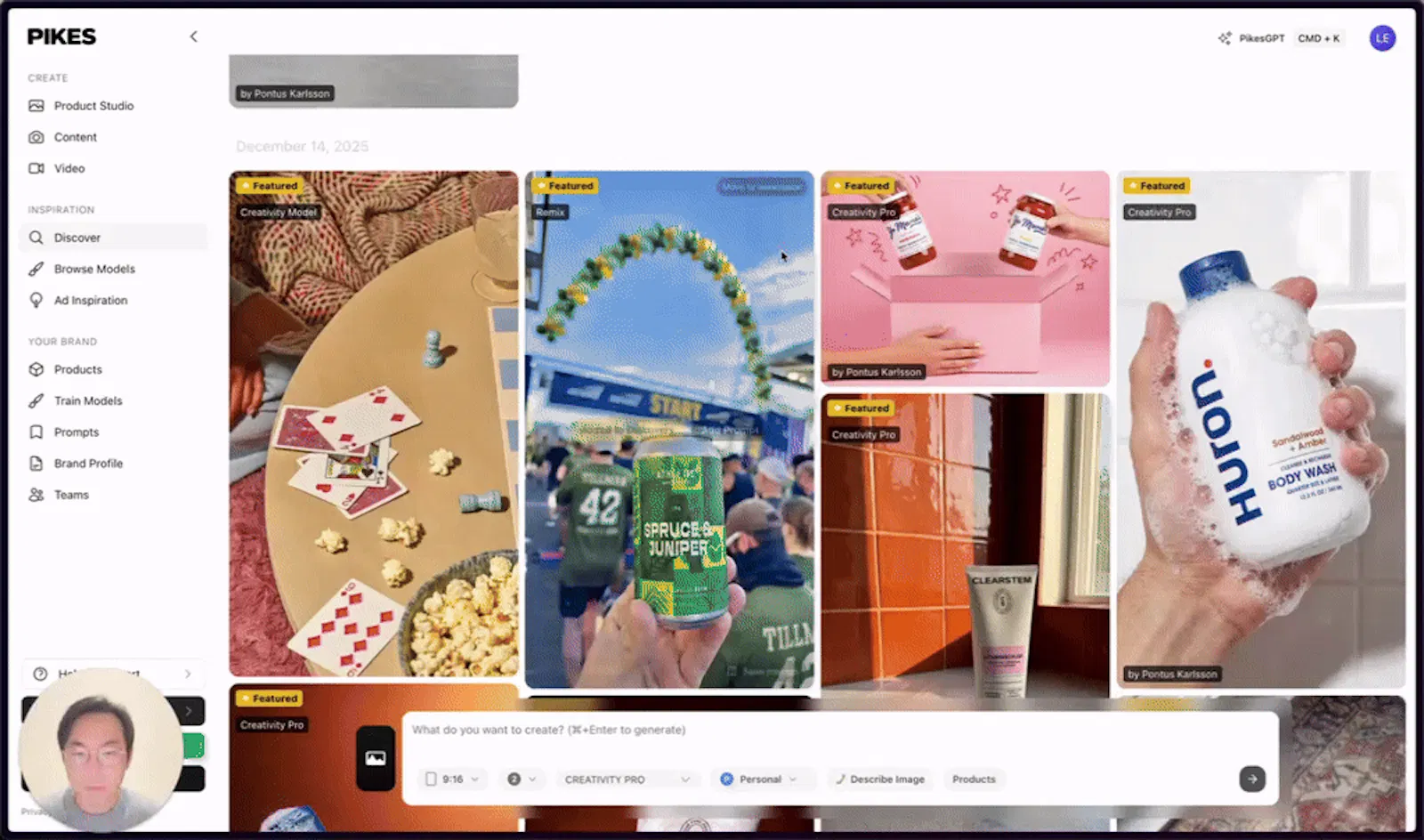Click the 'by Pontus Karlsson' credit on the top gray image
Viewport: 1424px width, 840px height.
pos(285,93)
